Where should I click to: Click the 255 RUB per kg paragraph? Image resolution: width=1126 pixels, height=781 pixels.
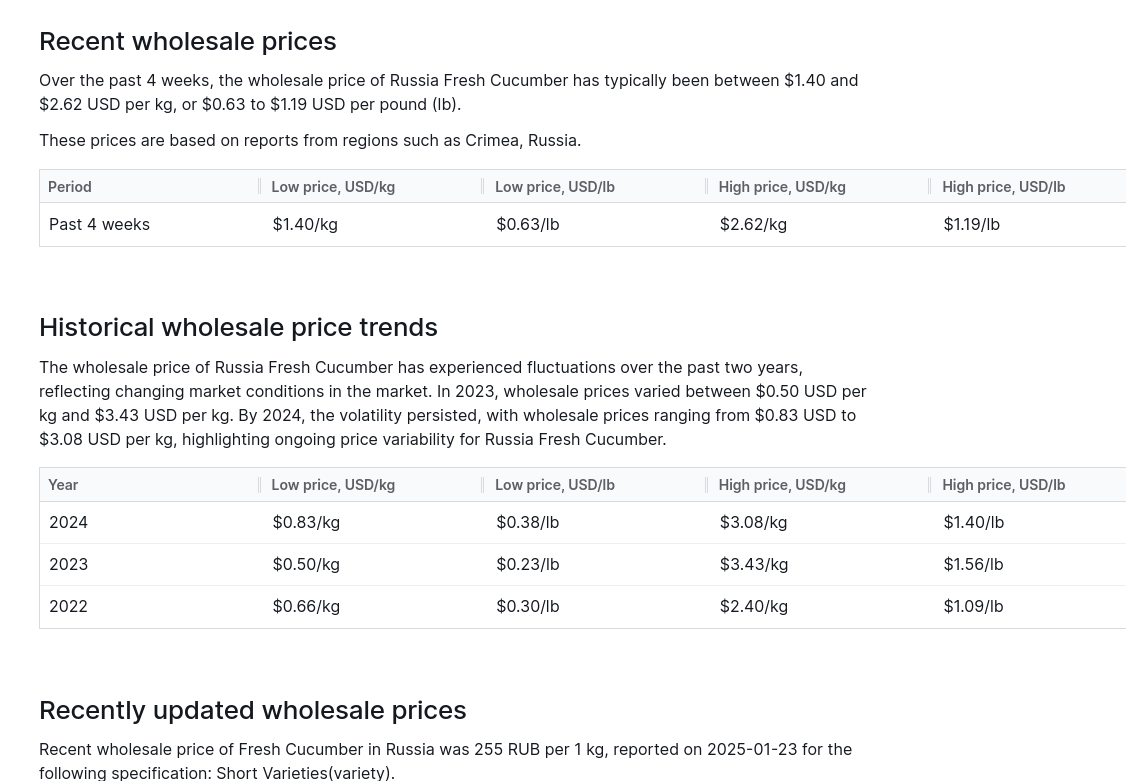[x=445, y=760]
